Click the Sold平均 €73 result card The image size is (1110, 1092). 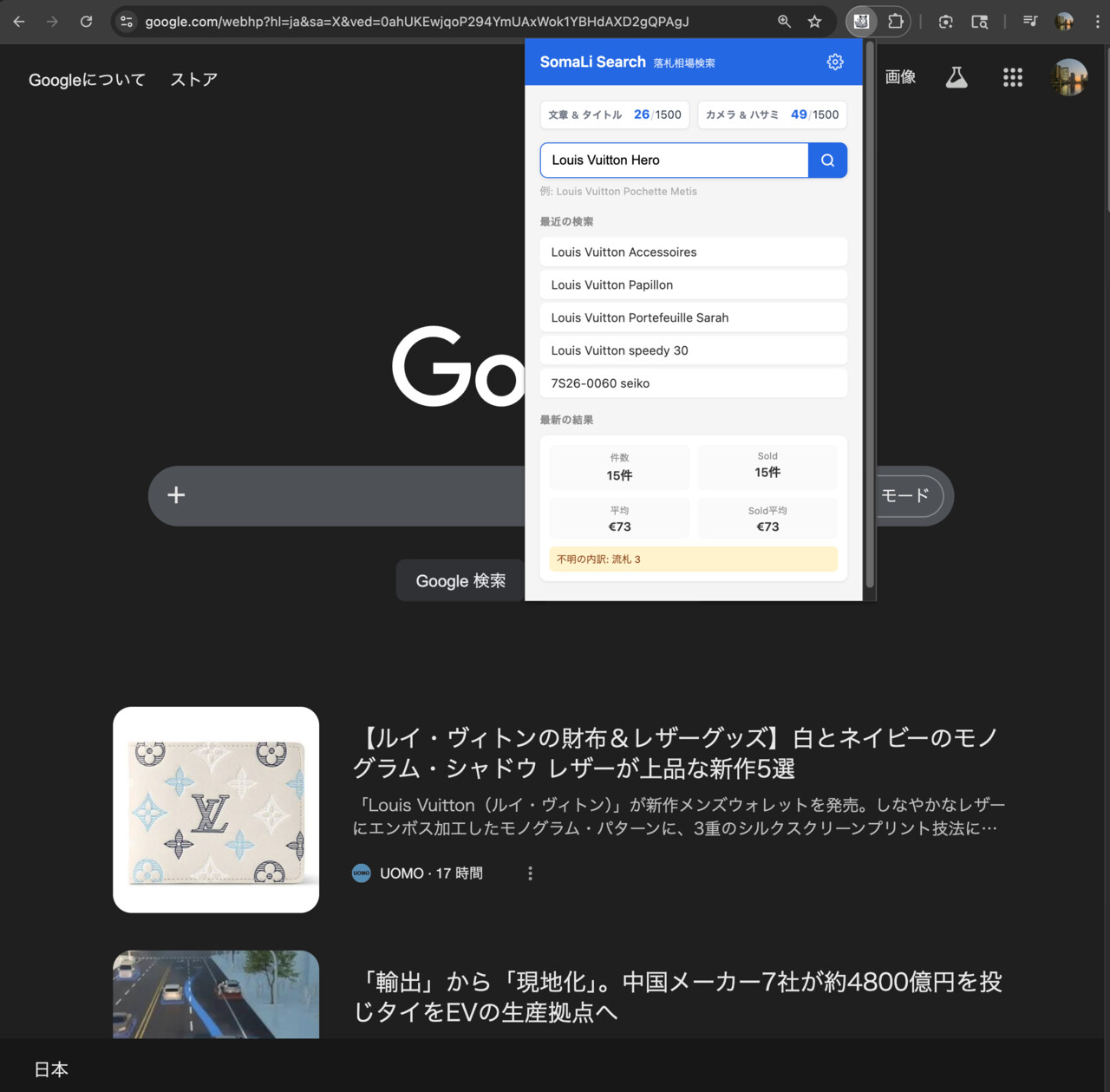point(767,519)
